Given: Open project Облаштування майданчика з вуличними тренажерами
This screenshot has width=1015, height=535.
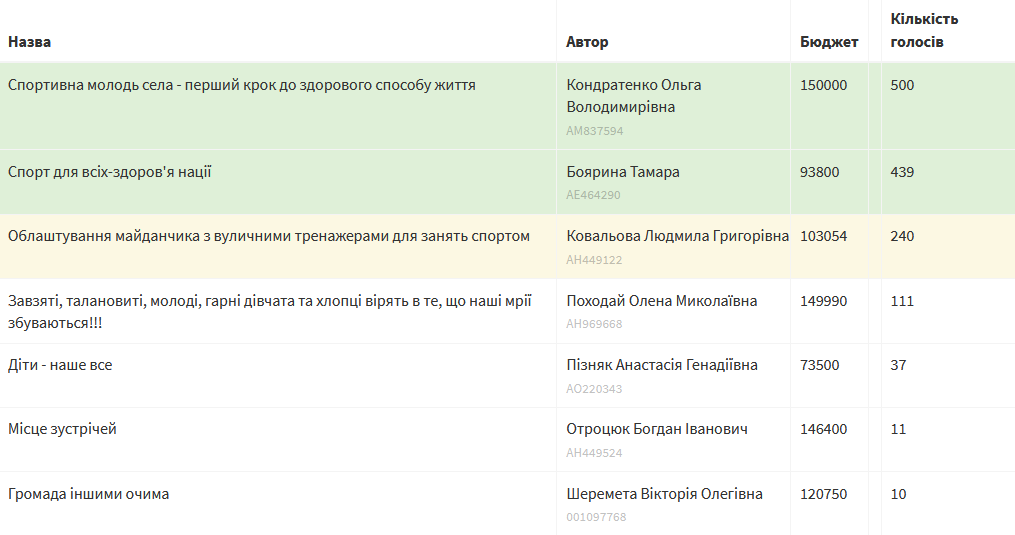Looking at the screenshot, I should 269,236.
